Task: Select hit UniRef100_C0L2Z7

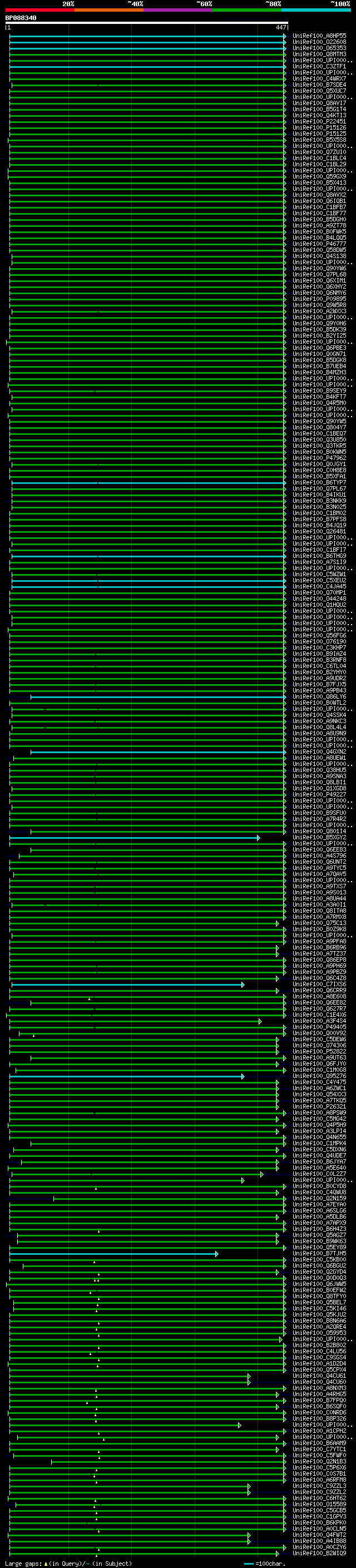Action: [319, 1174]
